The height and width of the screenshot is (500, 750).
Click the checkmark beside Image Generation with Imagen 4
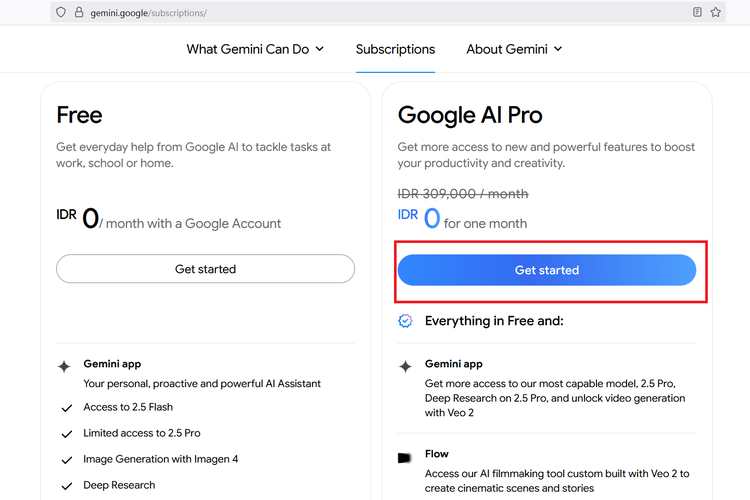click(x=67, y=460)
